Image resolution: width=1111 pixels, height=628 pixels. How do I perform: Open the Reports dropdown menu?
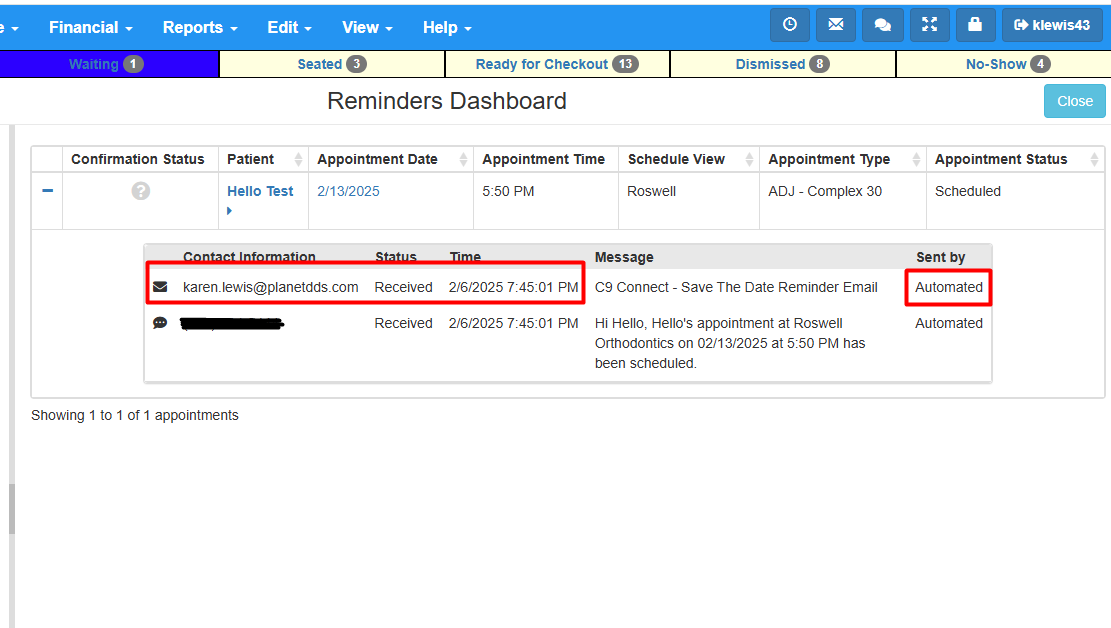(200, 27)
